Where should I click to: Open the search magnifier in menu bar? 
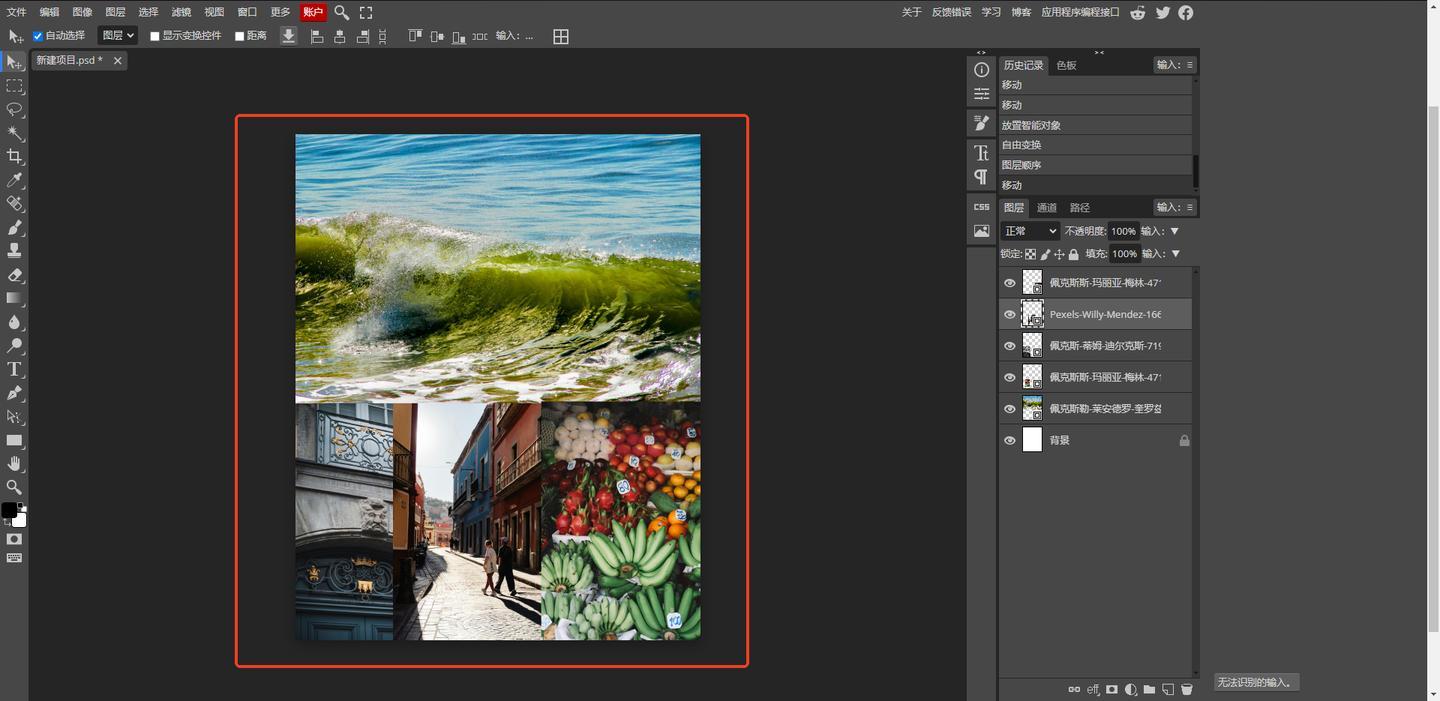341,13
